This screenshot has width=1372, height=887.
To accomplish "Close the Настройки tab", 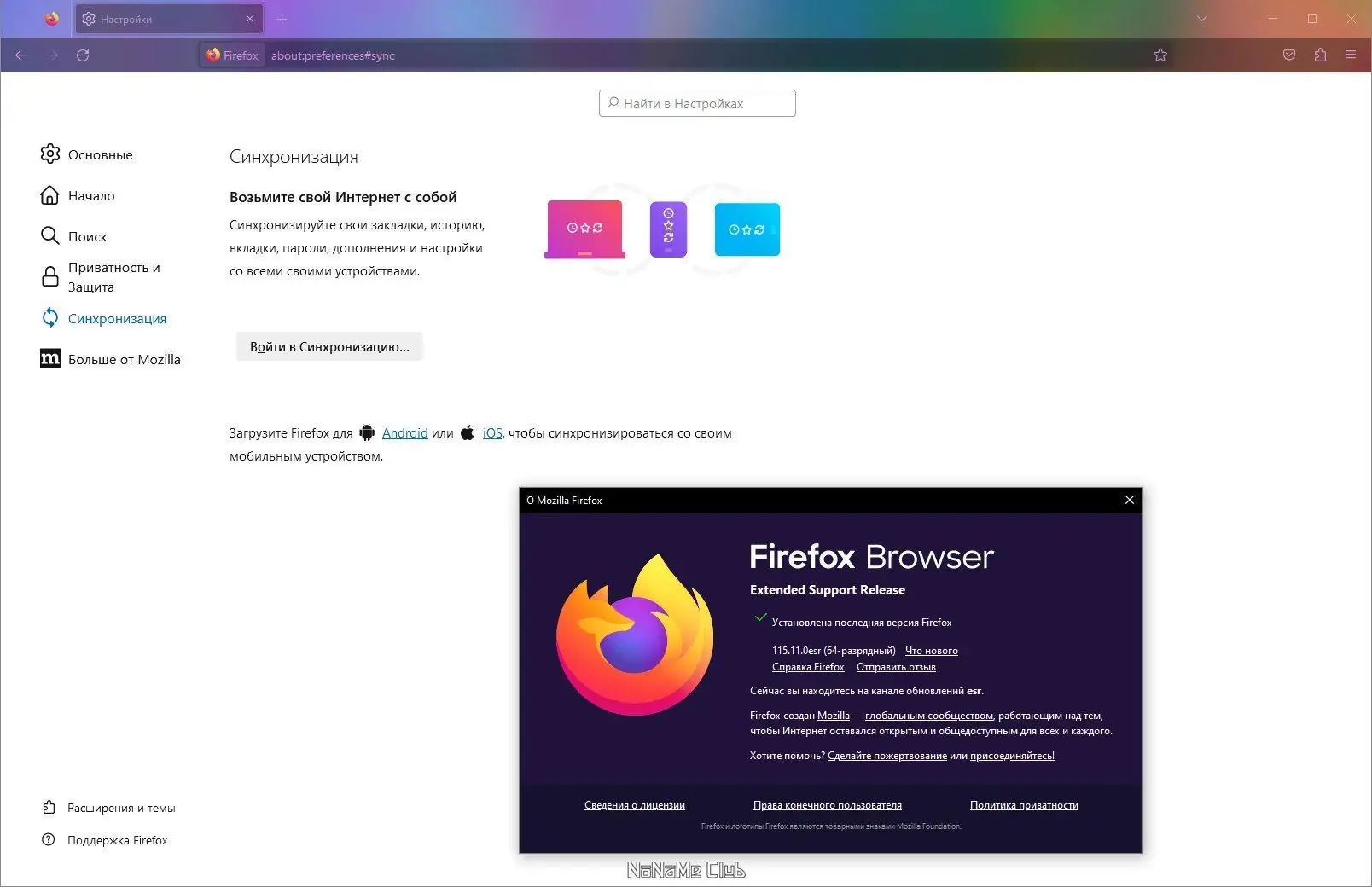I will click(250, 19).
